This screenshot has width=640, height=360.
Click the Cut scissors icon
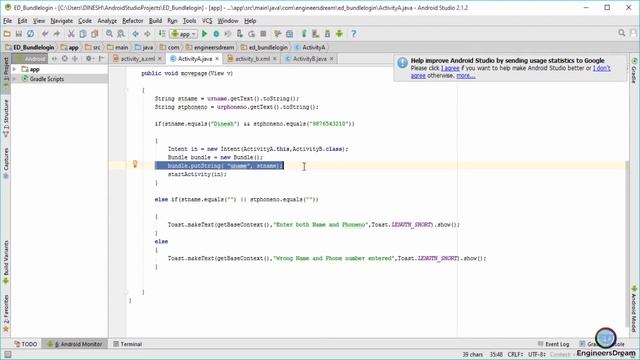(x=71, y=34)
